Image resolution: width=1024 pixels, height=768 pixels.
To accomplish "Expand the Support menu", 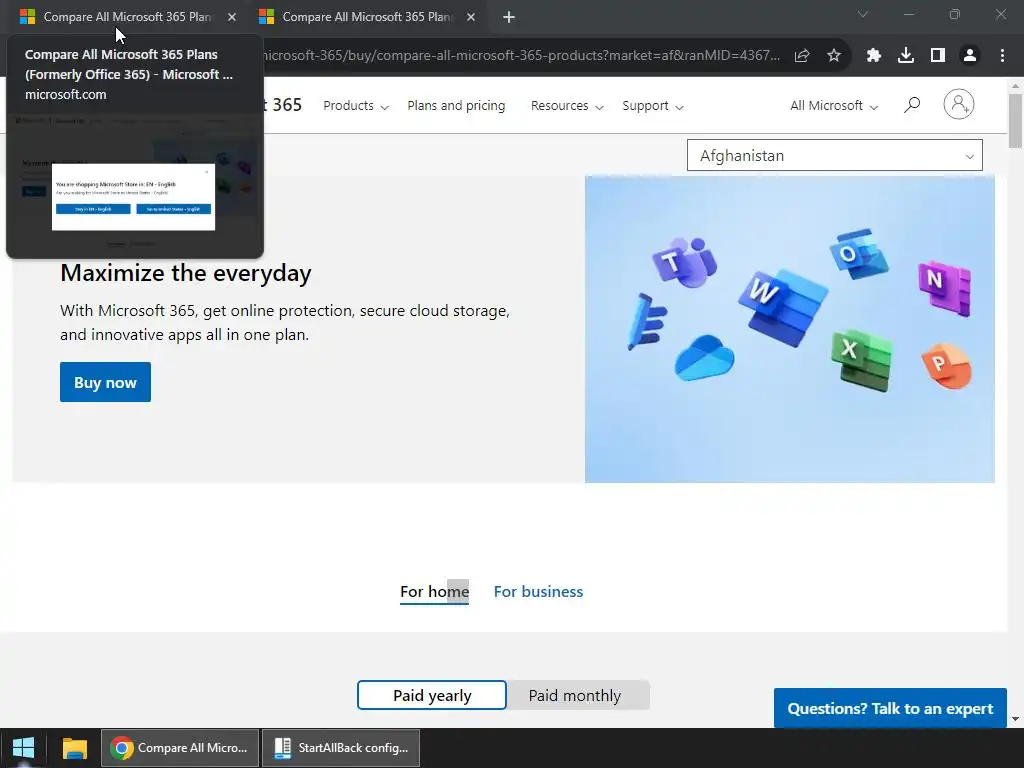I will [653, 106].
